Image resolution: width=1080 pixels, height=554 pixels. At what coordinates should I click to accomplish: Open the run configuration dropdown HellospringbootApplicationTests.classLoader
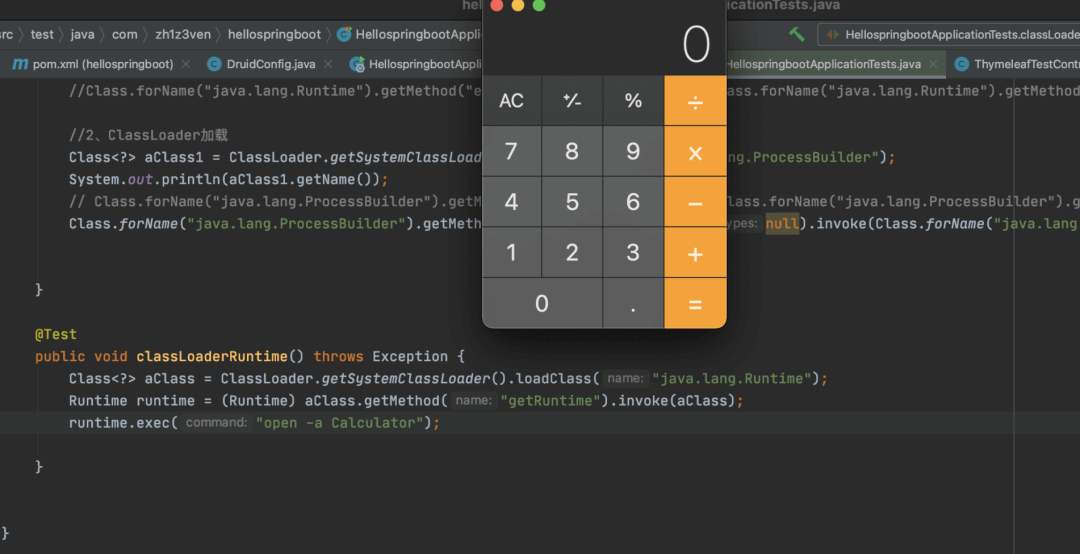(x=949, y=34)
